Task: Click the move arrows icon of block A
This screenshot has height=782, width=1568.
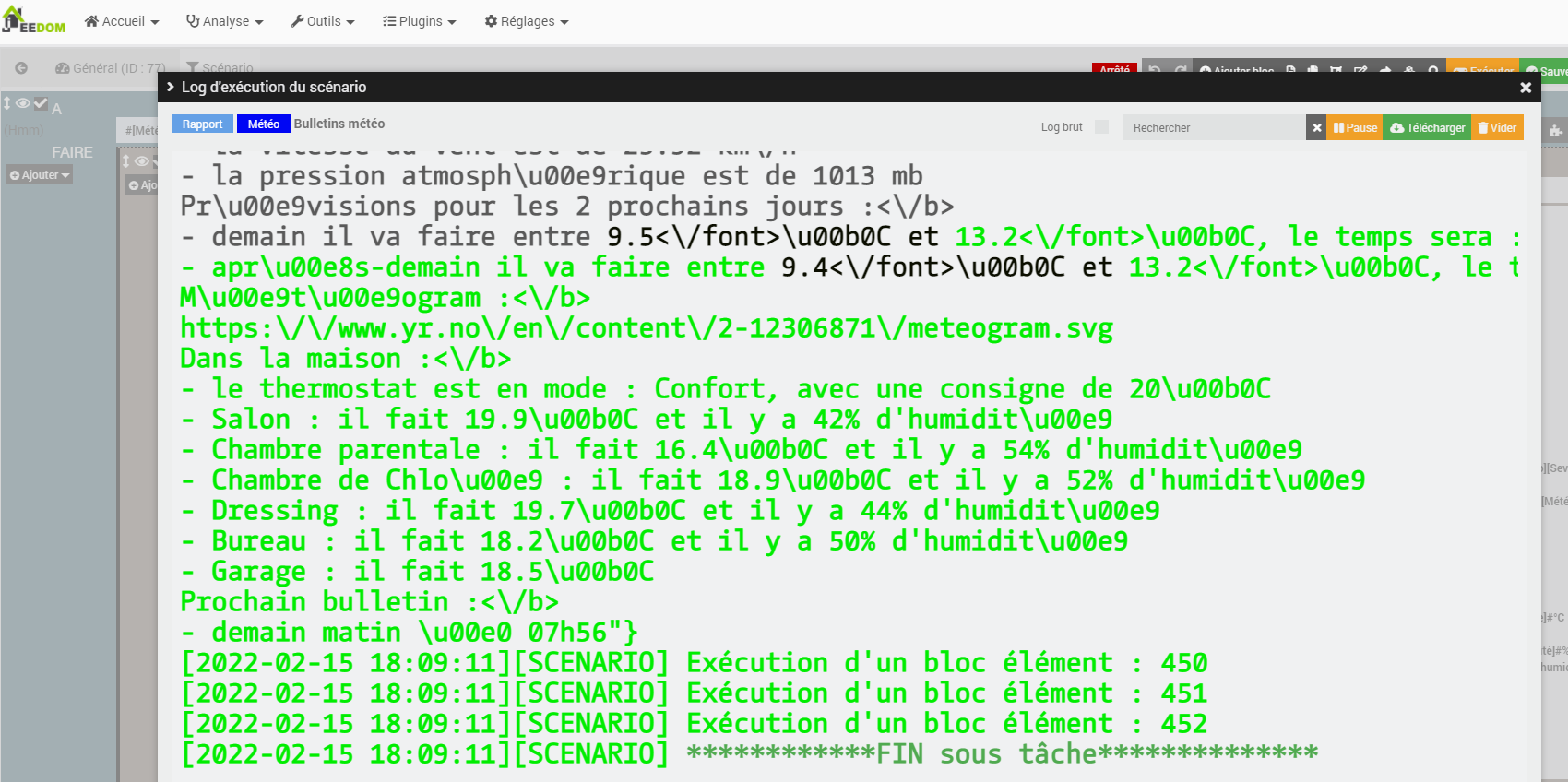Action: point(7,104)
